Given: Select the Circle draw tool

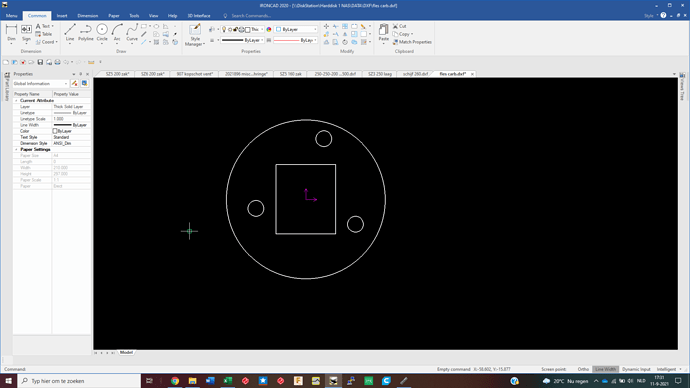Looking at the screenshot, I should (102, 33).
